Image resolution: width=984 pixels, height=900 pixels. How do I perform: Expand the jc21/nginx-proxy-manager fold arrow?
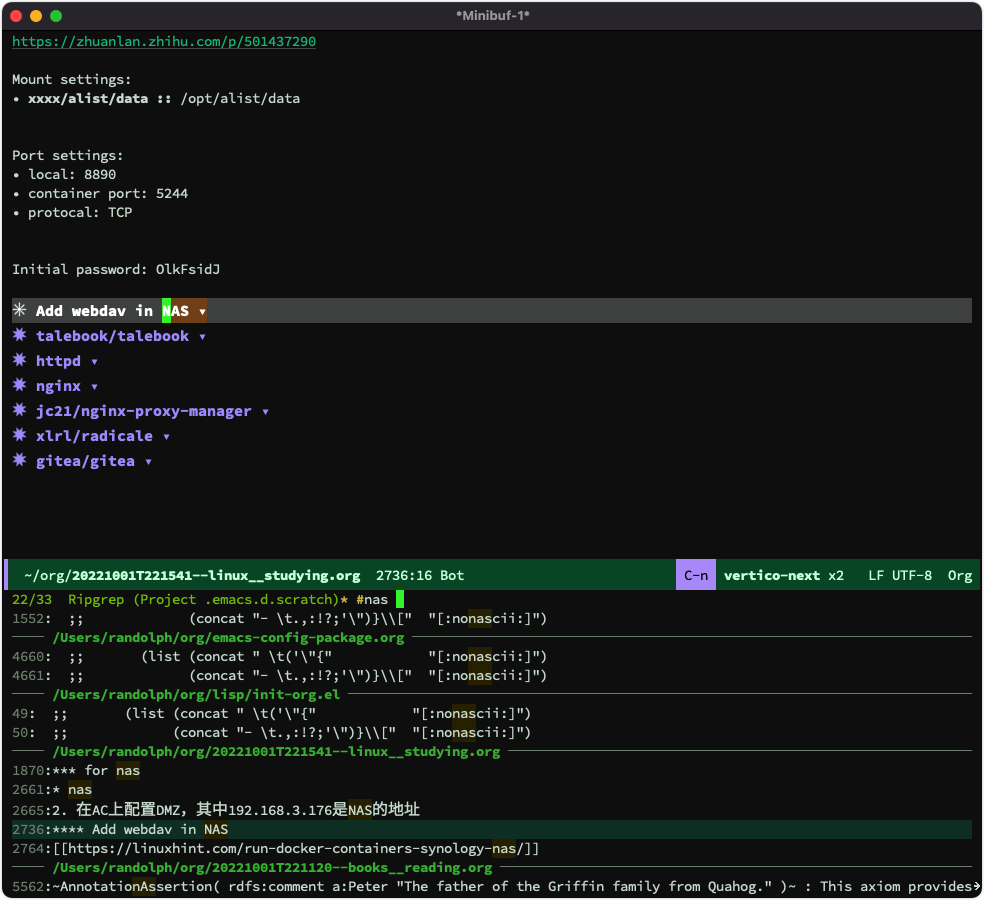[x=265, y=412]
